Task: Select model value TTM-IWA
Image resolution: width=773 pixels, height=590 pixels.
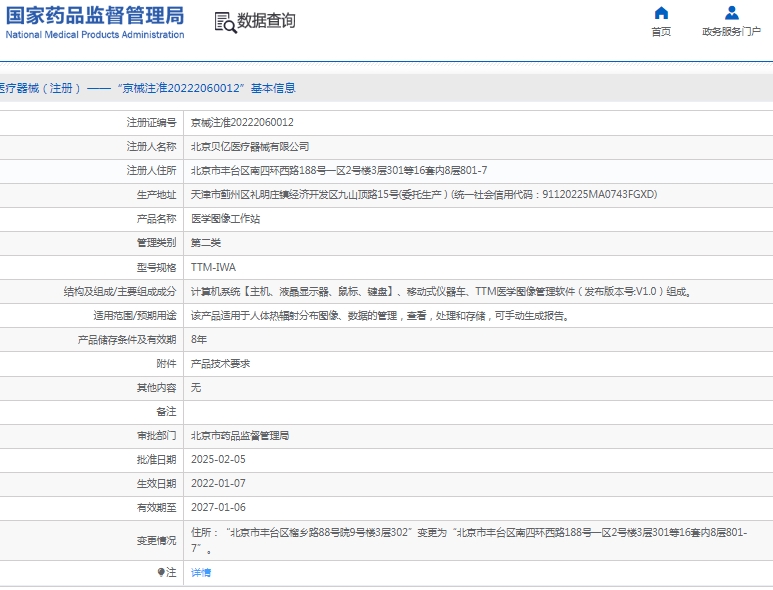Action: click(x=213, y=267)
